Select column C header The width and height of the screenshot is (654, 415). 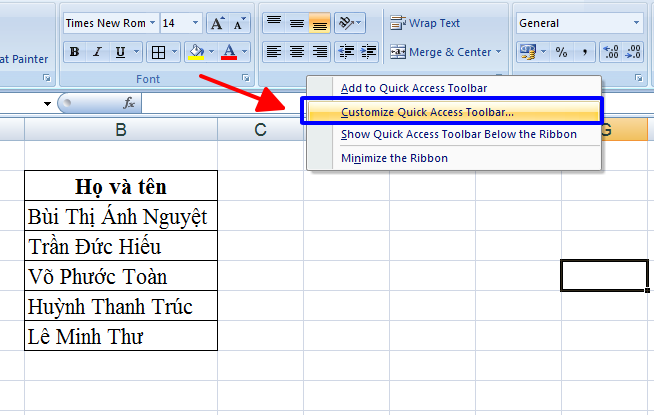260,130
